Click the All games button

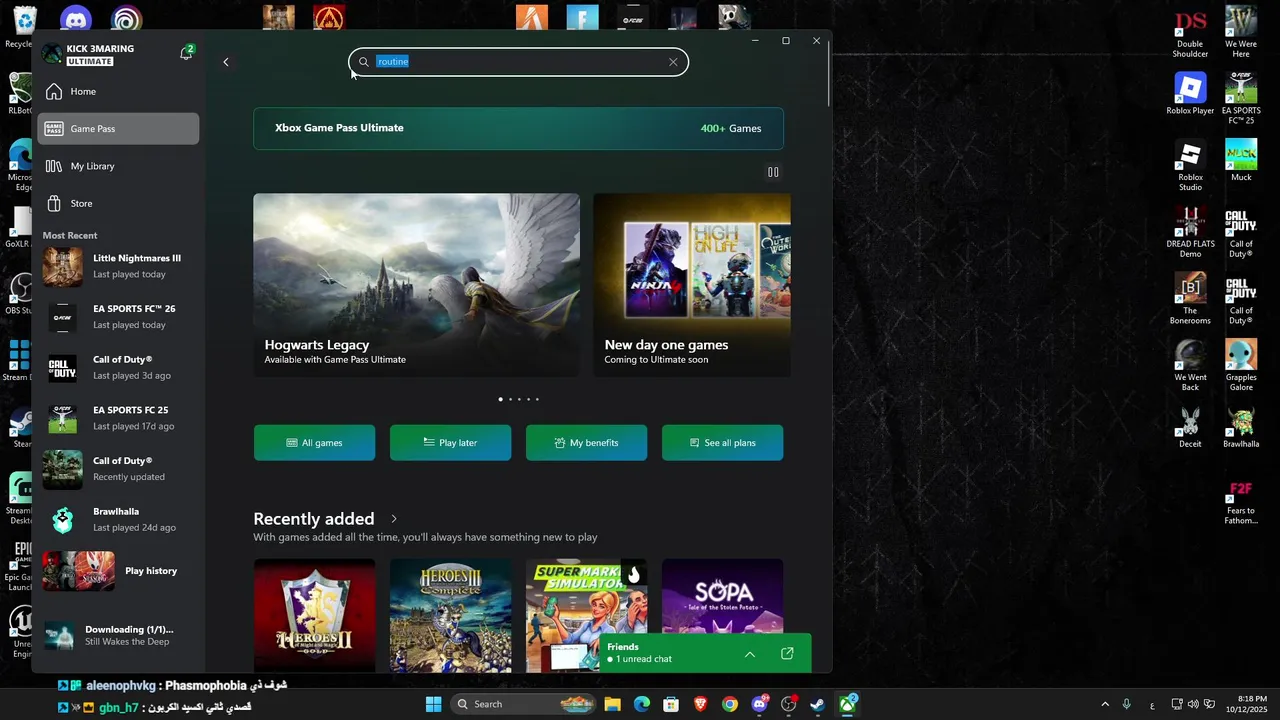(x=314, y=443)
